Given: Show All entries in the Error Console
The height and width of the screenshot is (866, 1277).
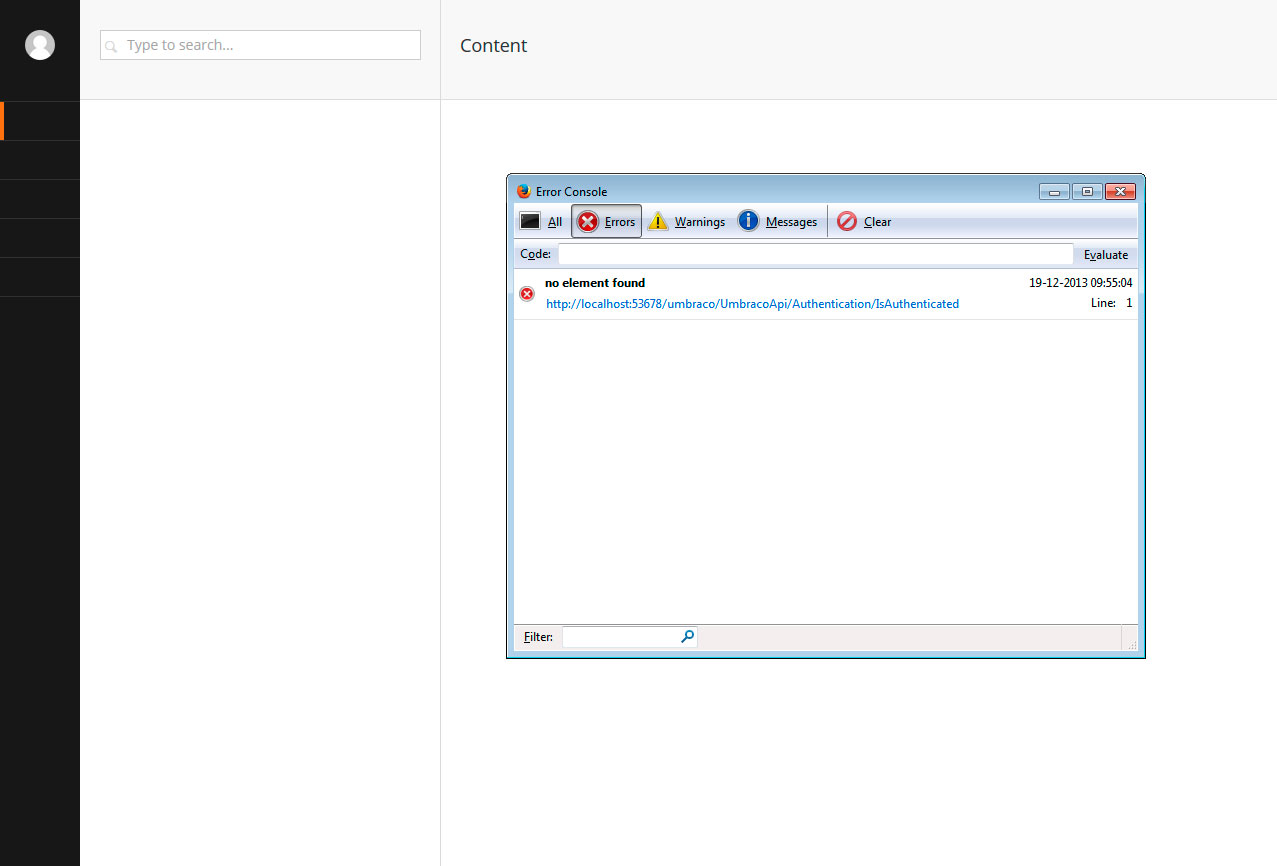Looking at the screenshot, I should pyautogui.click(x=541, y=222).
